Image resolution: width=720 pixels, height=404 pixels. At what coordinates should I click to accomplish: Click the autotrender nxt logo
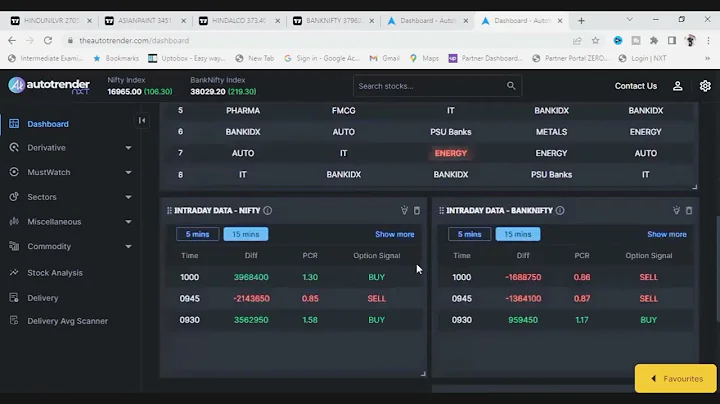[49, 86]
